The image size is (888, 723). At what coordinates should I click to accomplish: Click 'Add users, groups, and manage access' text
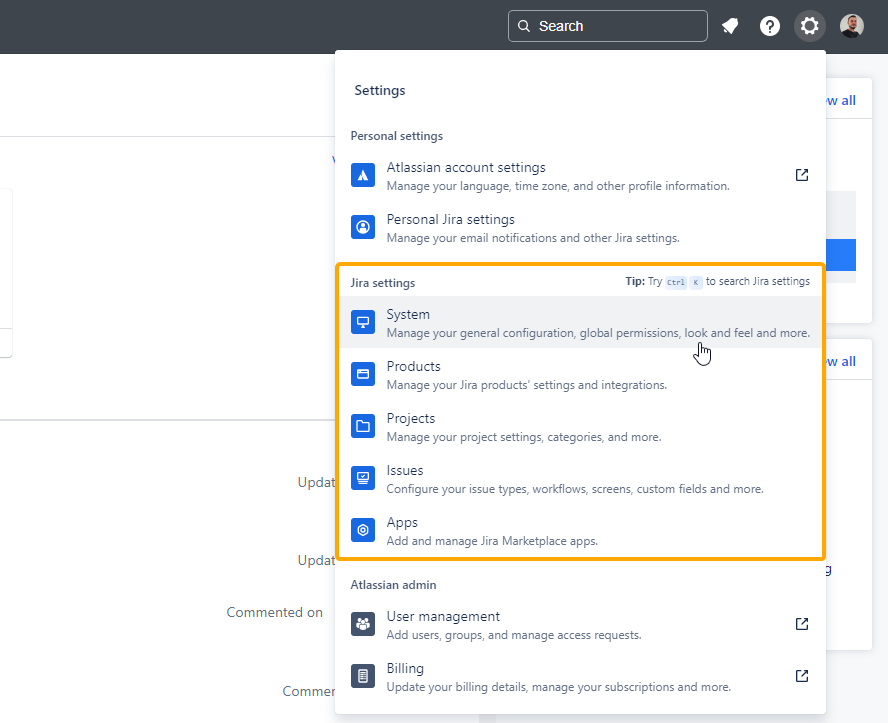(514, 635)
